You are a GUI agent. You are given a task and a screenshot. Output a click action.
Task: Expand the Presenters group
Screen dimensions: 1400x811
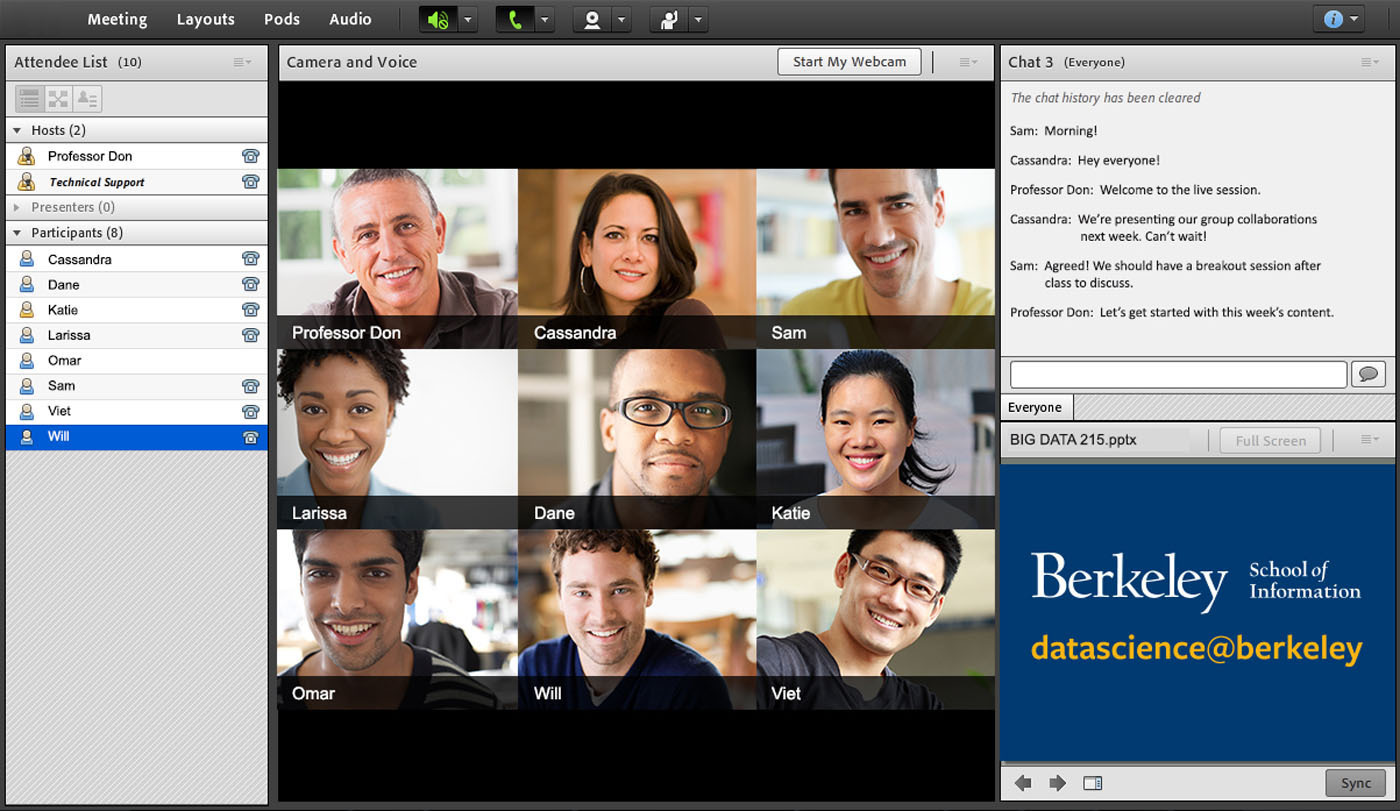point(17,207)
